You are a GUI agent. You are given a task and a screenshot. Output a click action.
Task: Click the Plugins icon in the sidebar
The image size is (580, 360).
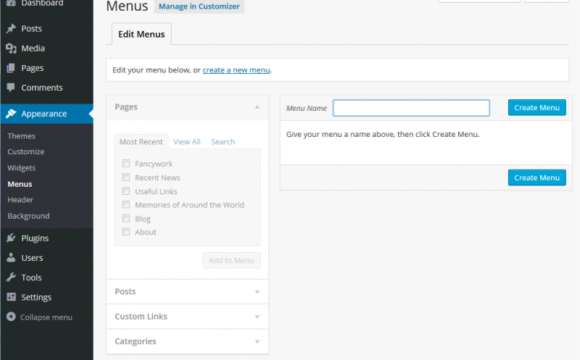click(x=11, y=238)
